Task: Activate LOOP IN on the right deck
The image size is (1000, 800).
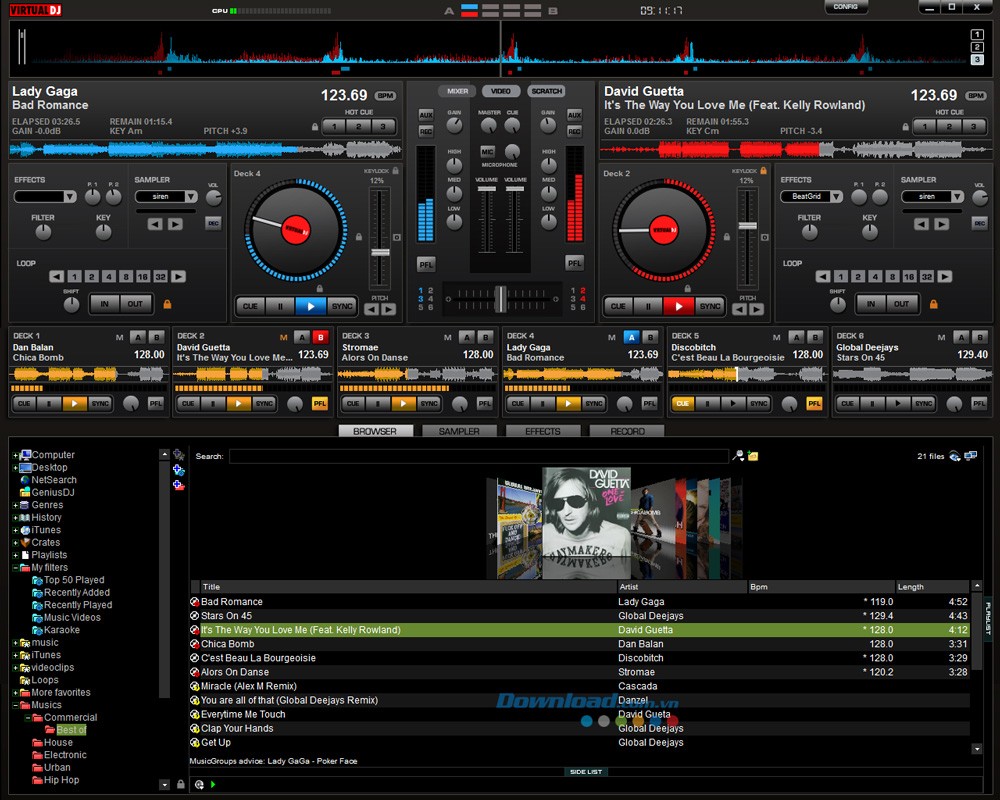Action: coord(870,302)
